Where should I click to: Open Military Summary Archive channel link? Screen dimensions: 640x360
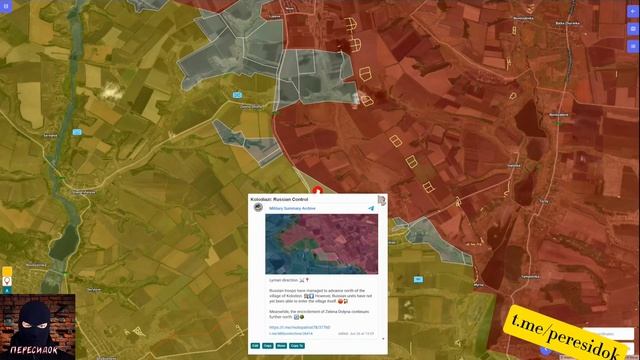pyautogui.click(x=292, y=209)
